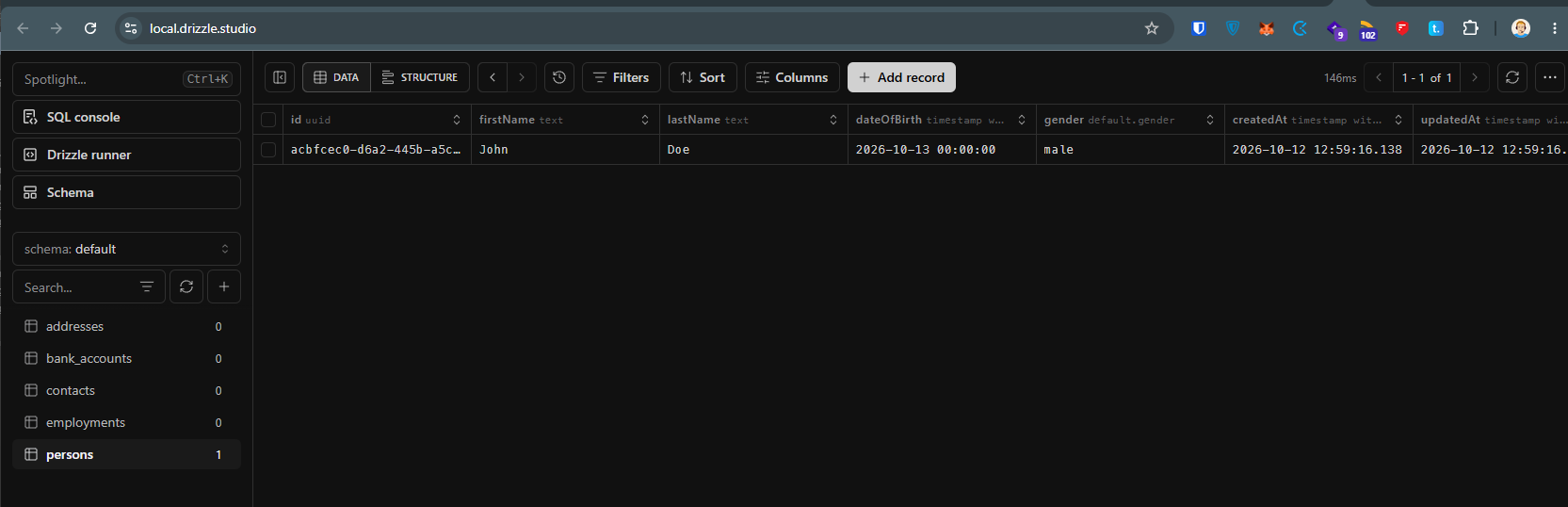Switch to the STRUCTURE tab
The width and height of the screenshot is (1568, 507).
[x=420, y=77]
